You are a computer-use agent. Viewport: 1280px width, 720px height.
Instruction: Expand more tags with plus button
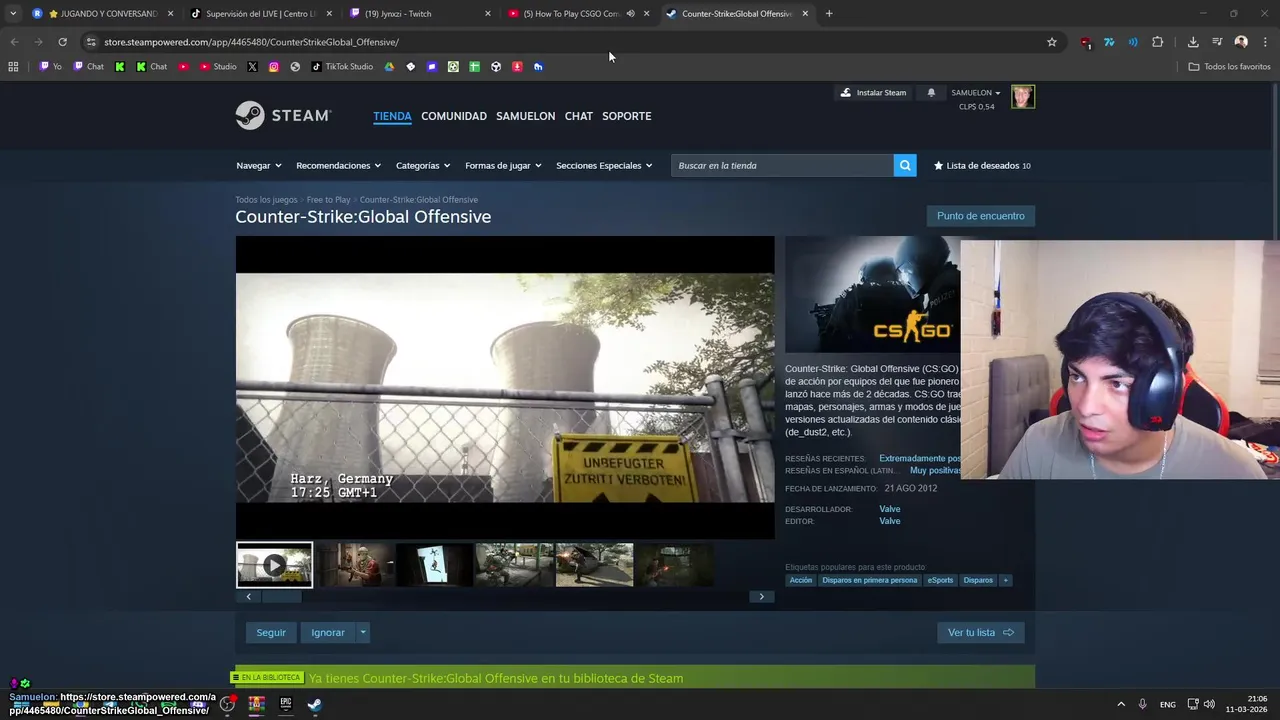pyautogui.click(x=1005, y=580)
